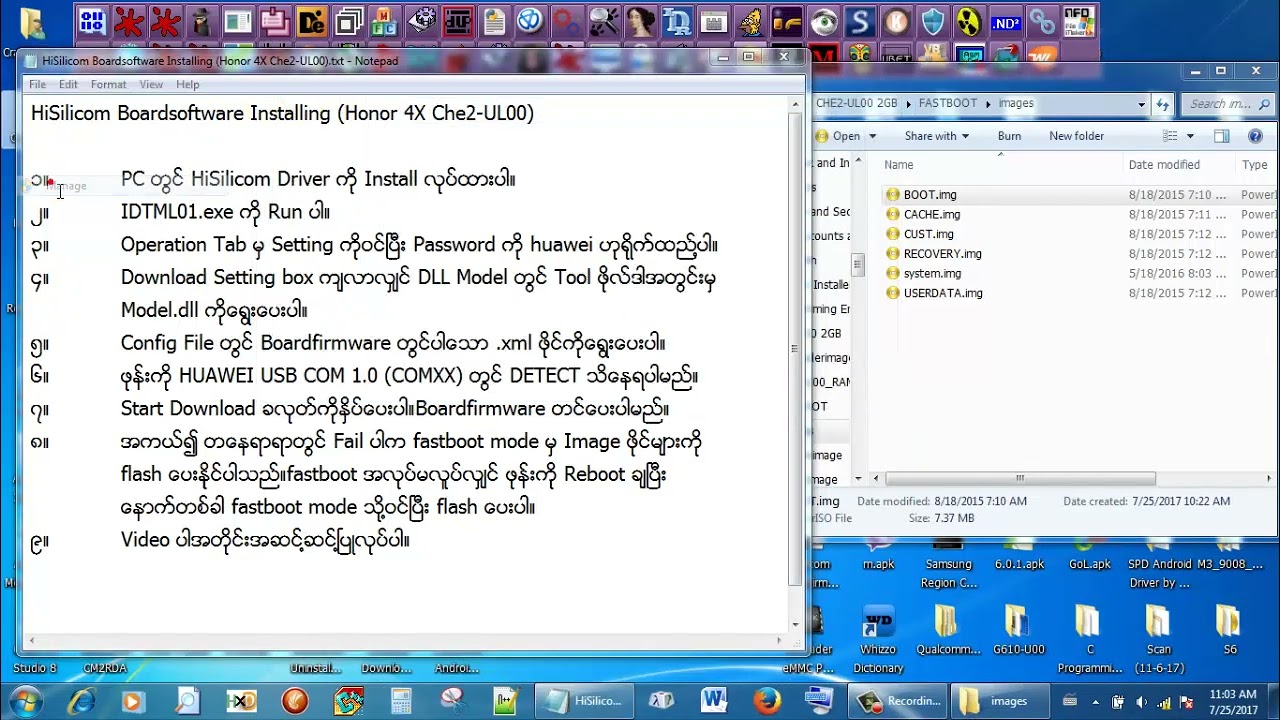Viewport: 1280px width, 720px height.
Task: Click Notepad horizontal scrollbar right arrow
Action: point(781,640)
